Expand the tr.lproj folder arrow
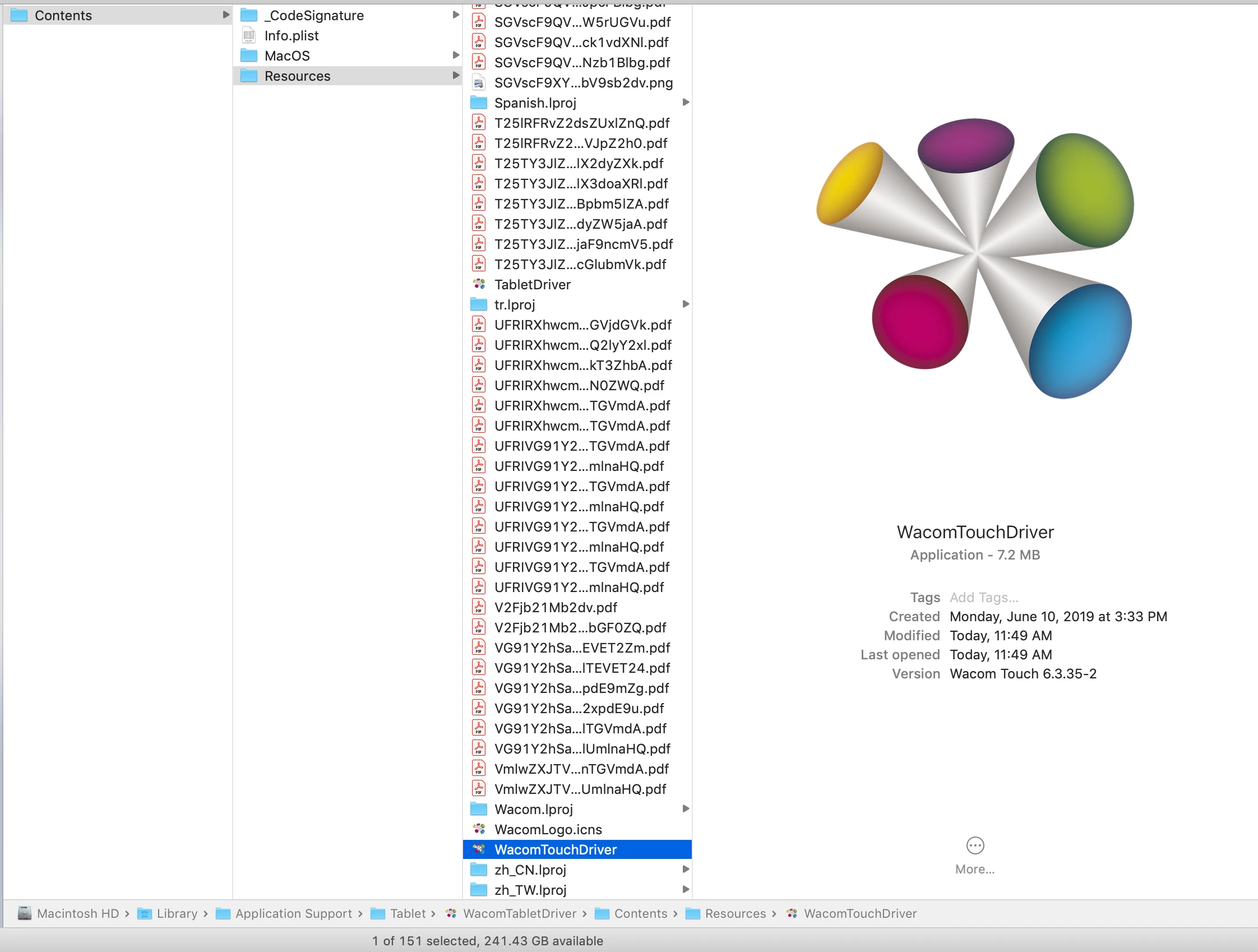The height and width of the screenshot is (952, 1258). (685, 304)
